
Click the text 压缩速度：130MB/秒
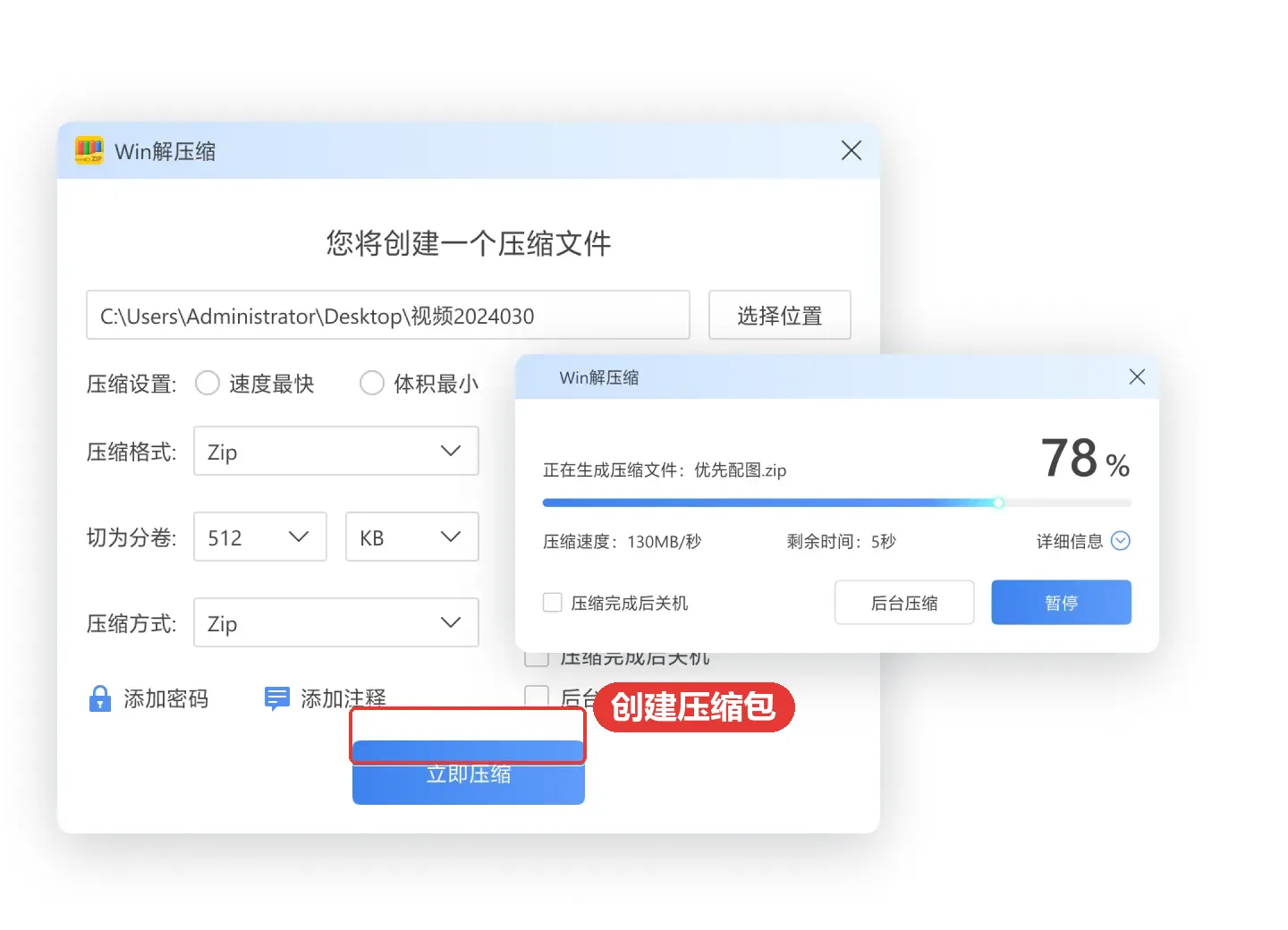pos(622,541)
